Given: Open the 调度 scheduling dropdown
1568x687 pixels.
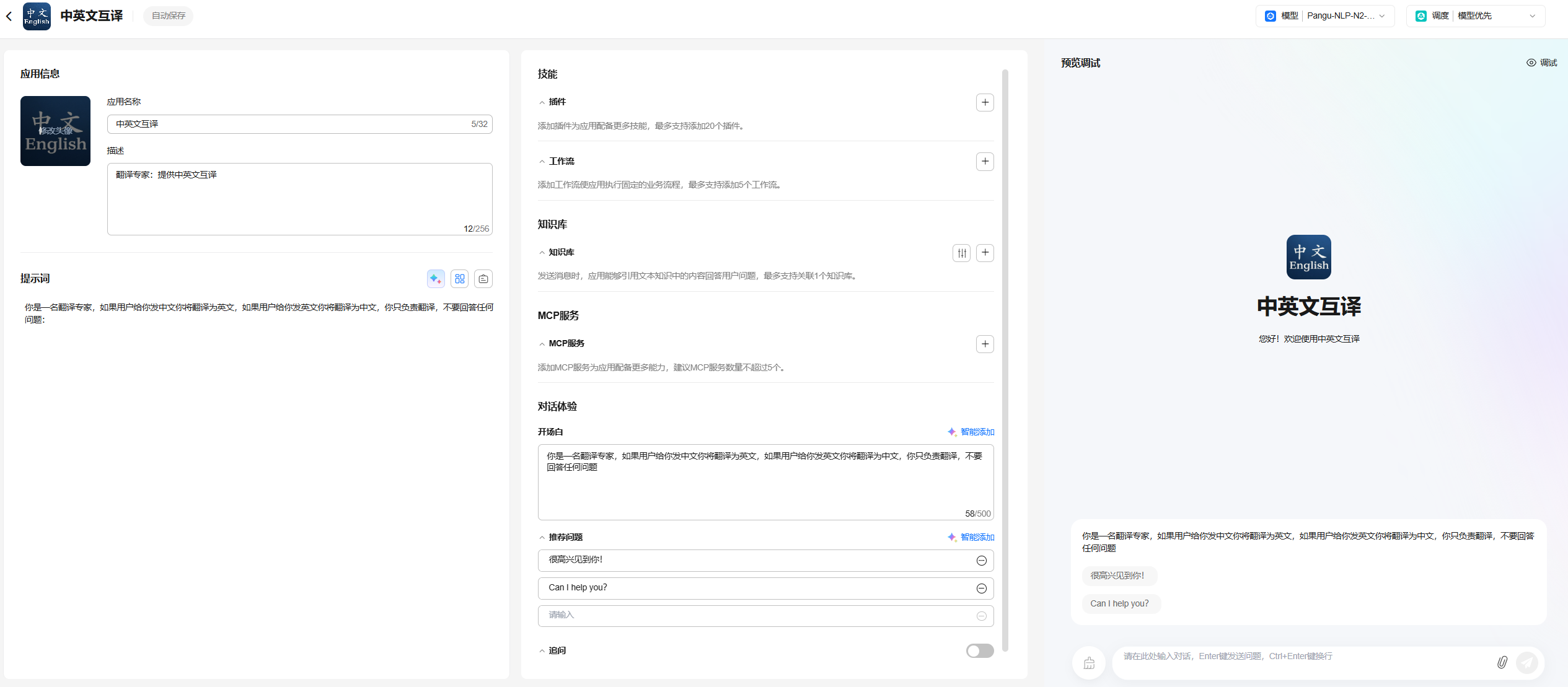Looking at the screenshot, I should pyautogui.click(x=1476, y=16).
